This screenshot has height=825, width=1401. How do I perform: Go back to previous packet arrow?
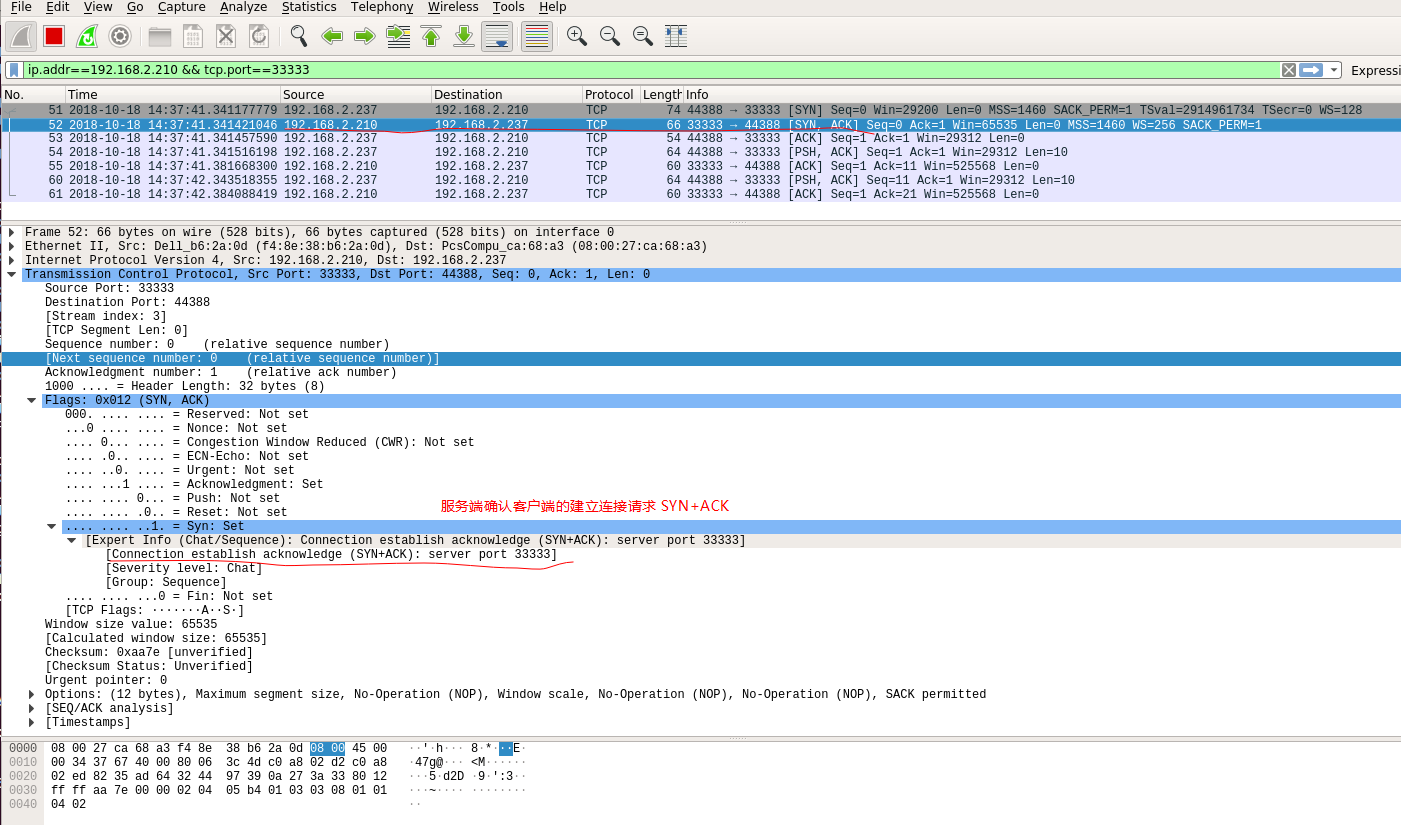pyautogui.click(x=332, y=37)
